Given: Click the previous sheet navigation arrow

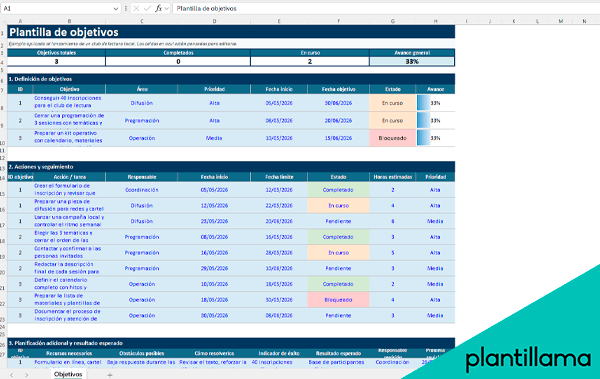Looking at the screenshot, I should 11,375.
